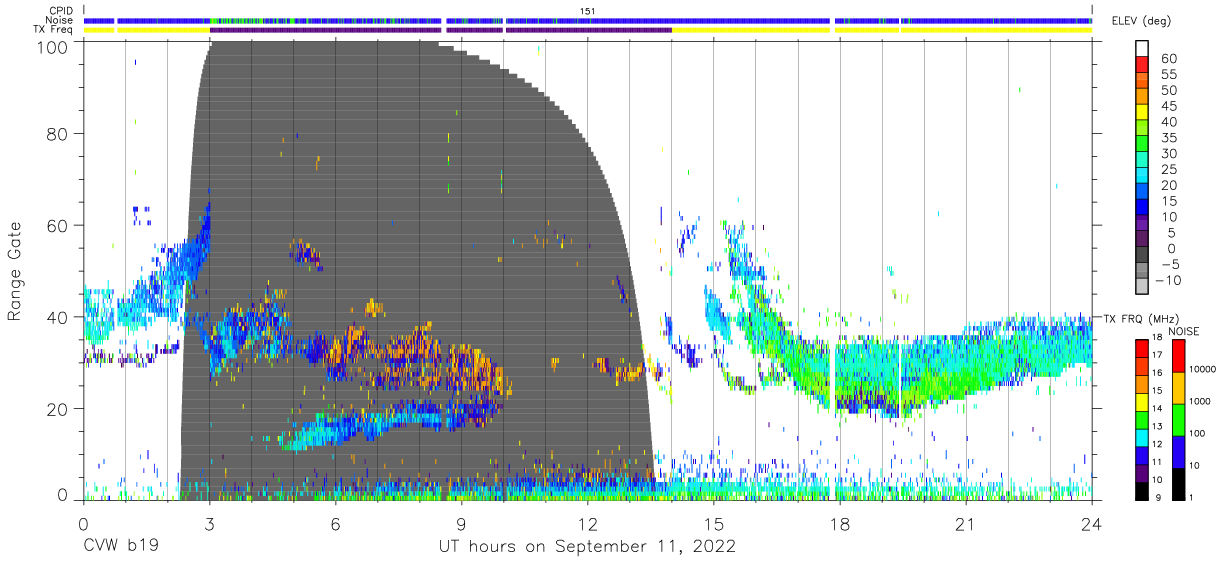1228x567 pixels.
Task: Select the dark gray 0 to -5 elevation segment
Action: pyautogui.click(x=1142, y=256)
